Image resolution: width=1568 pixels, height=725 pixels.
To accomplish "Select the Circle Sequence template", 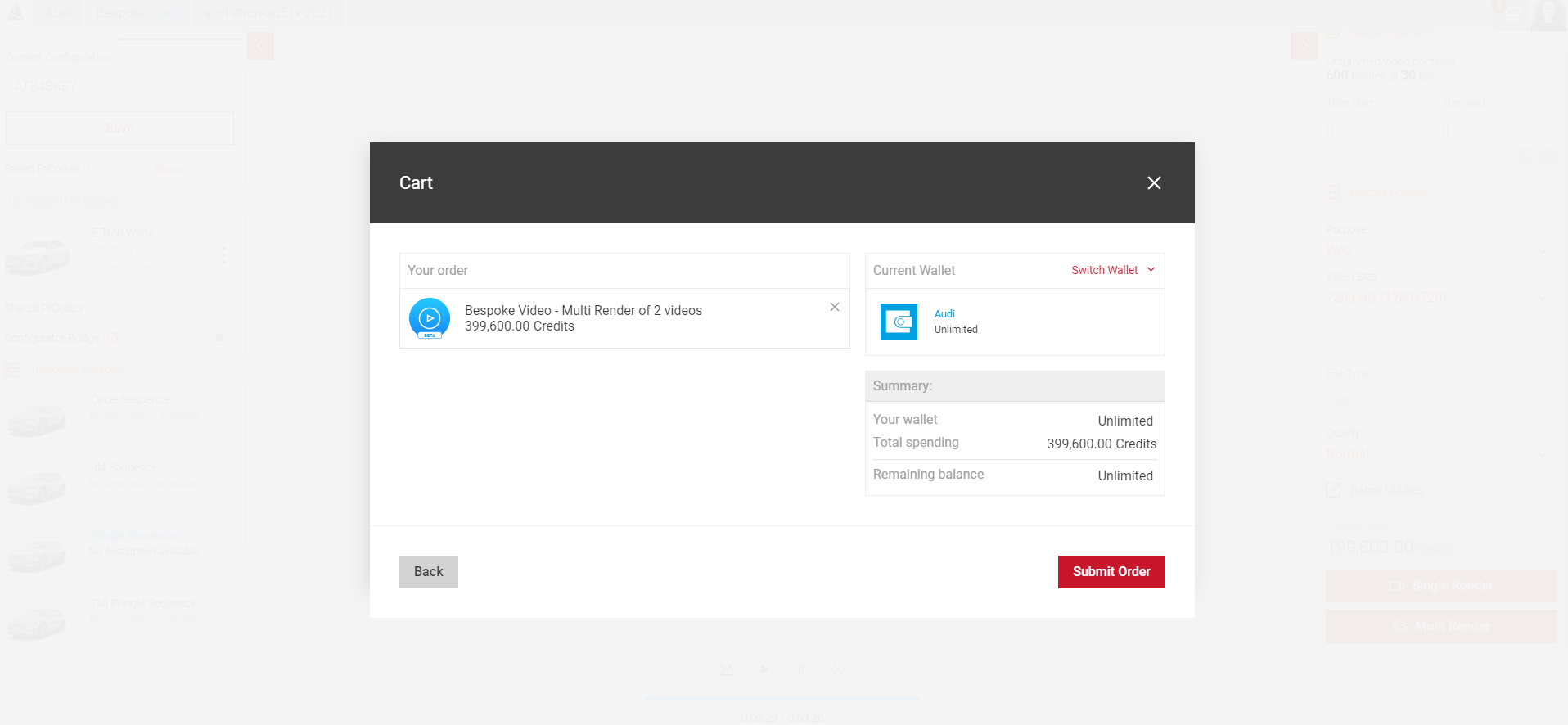I will pos(119,417).
